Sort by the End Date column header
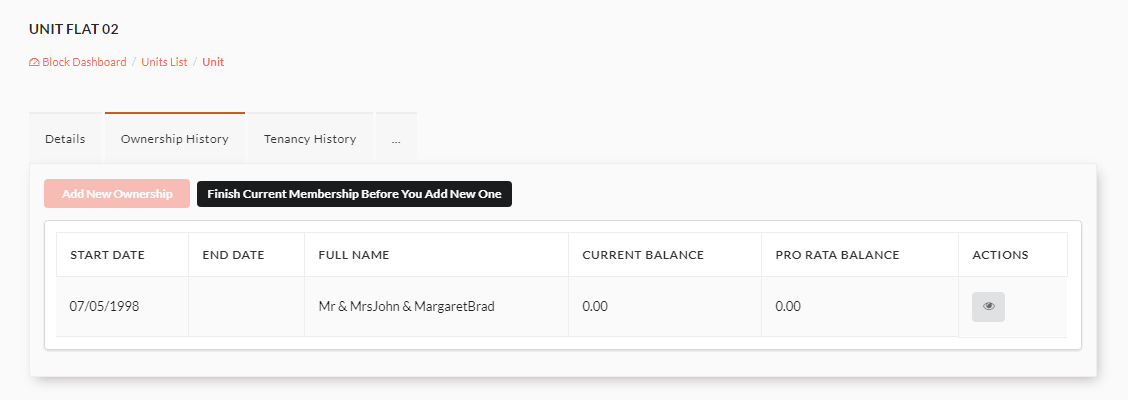This screenshot has width=1128, height=400. pos(234,255)
